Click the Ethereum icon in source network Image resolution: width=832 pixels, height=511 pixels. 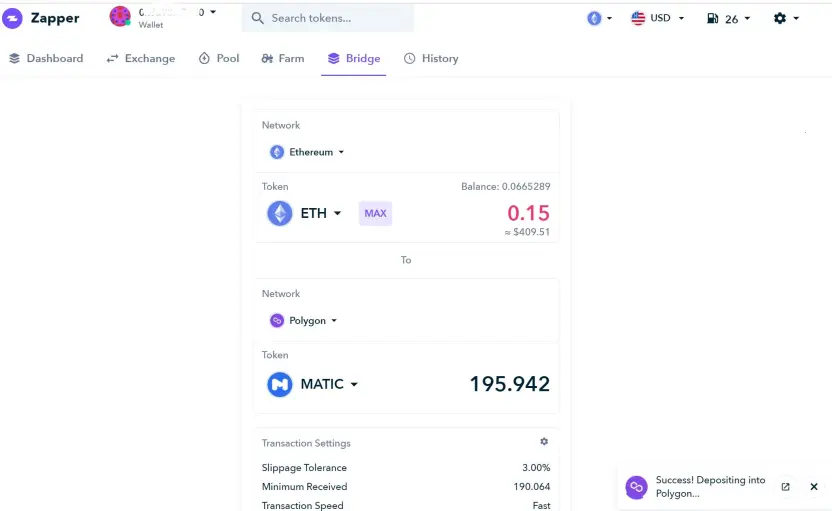[x=276, y=152]
